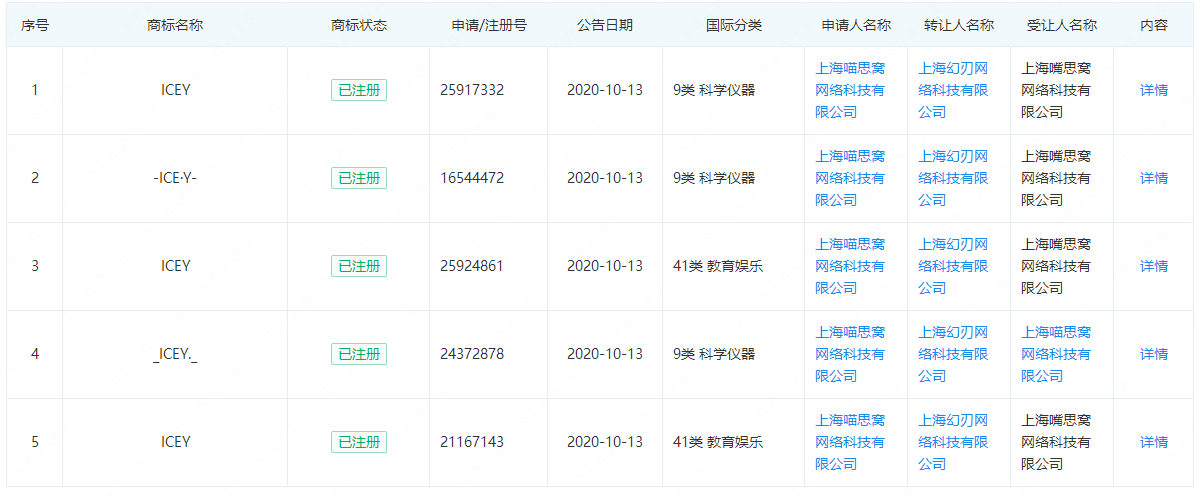Select registration number 16544472

click(x=472, y=178)
